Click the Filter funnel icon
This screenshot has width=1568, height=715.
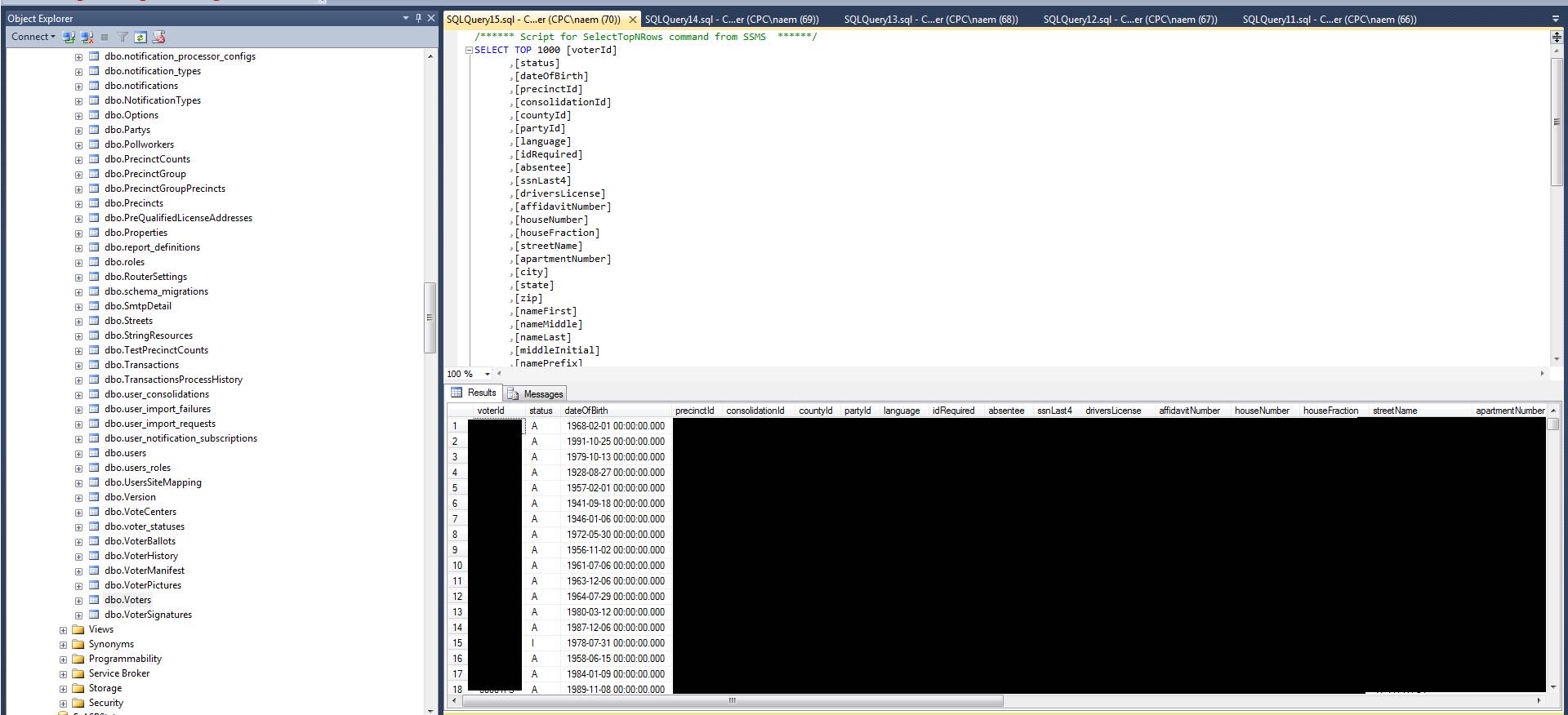click(122, 37)
